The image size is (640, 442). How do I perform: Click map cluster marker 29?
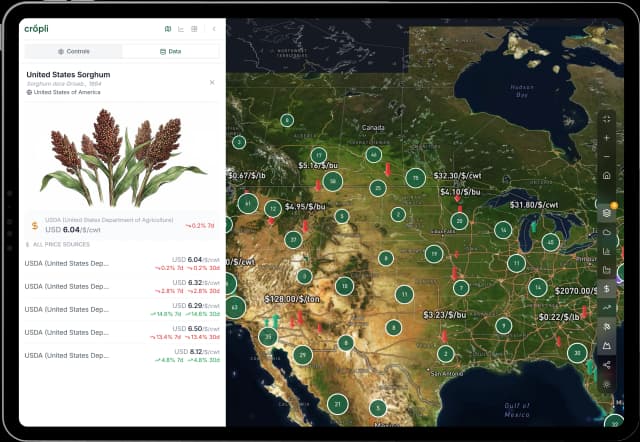[x=303, y=355]
